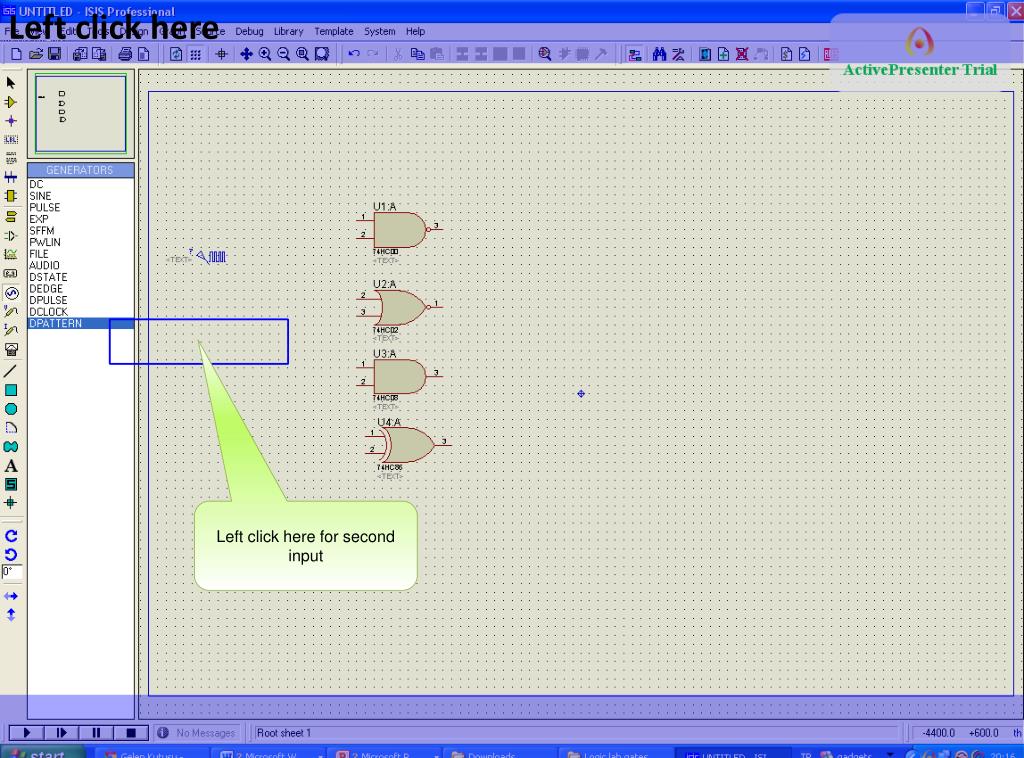Run the Electrical Rule Check icon
Screen dimensions: 1024x758
pos(805,54)
